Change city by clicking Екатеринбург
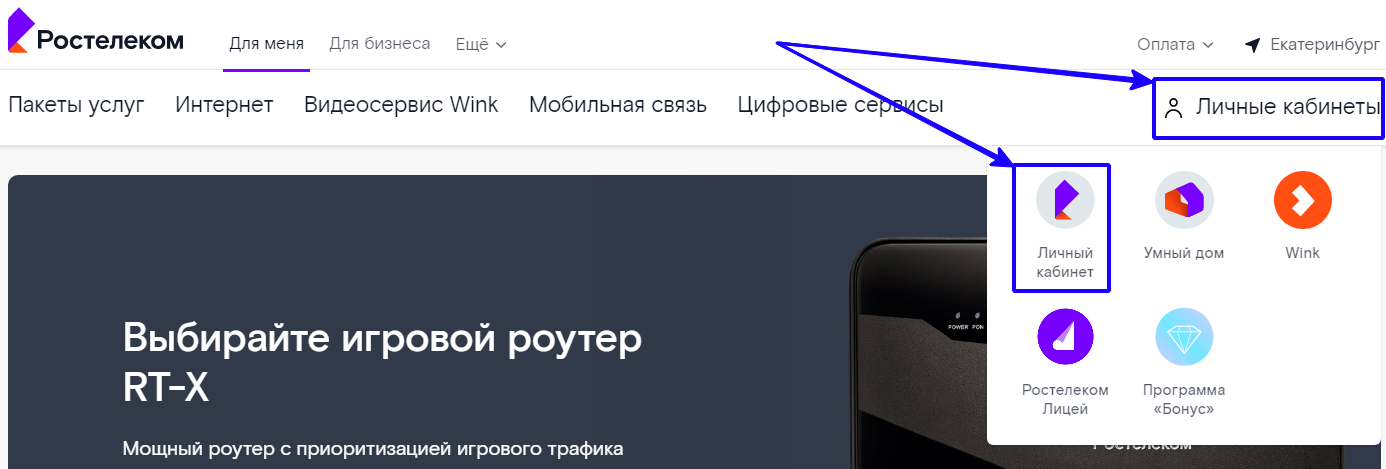Viewport: 1386px width, 469px height. (x=1324, y=45)
